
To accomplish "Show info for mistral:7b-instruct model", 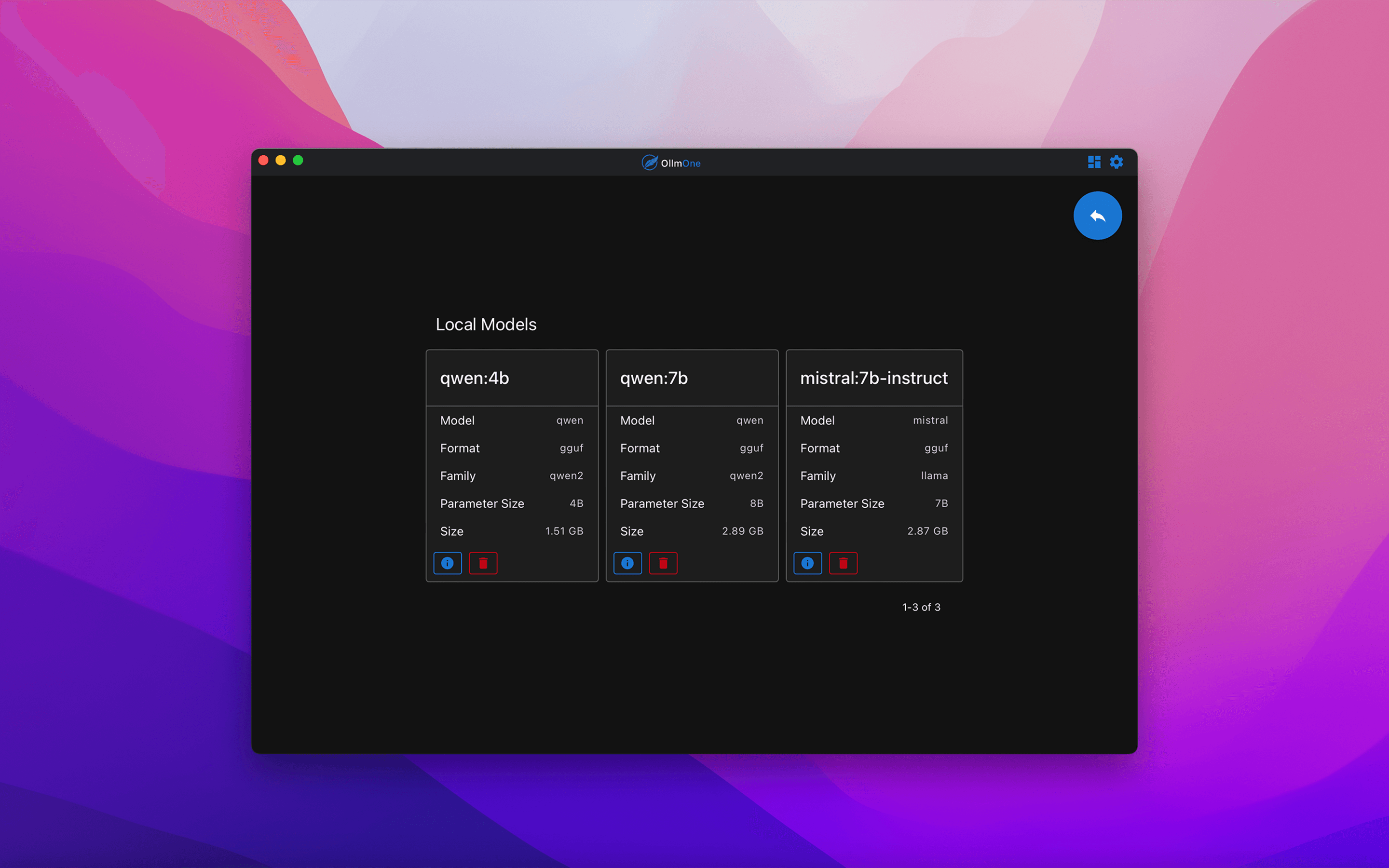I will 807,563.
